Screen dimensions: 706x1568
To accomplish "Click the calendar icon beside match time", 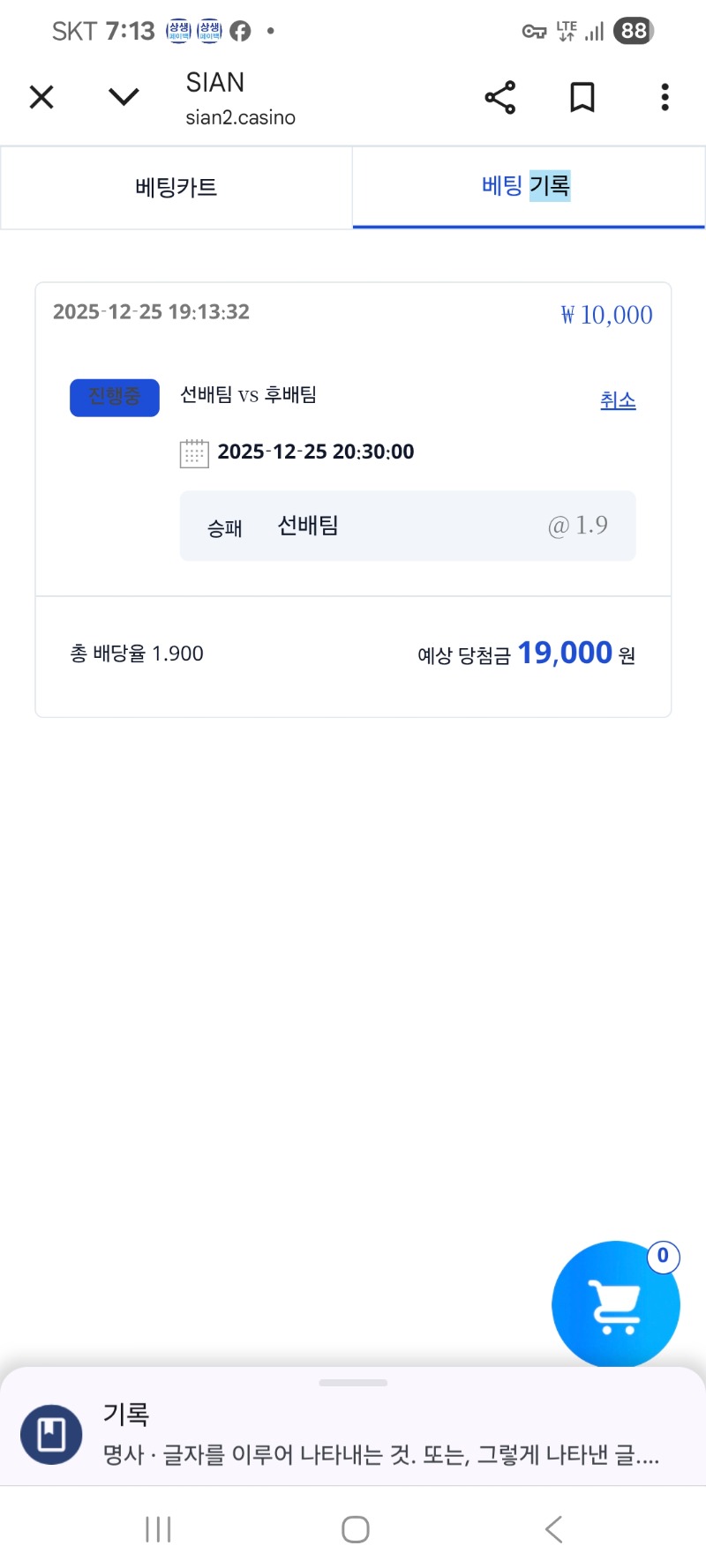I will pos(194,453).
